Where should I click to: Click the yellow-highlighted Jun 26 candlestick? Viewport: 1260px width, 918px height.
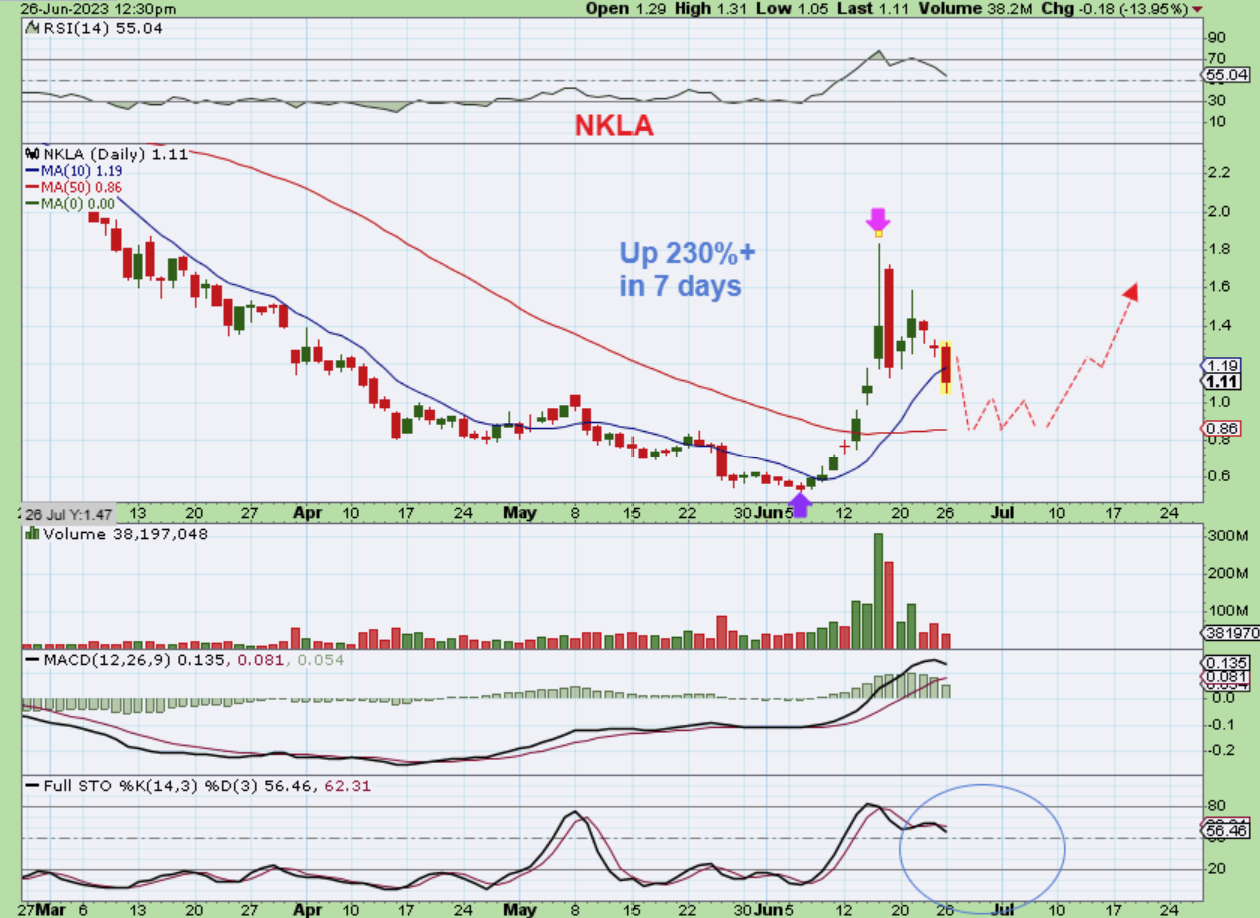945,367
